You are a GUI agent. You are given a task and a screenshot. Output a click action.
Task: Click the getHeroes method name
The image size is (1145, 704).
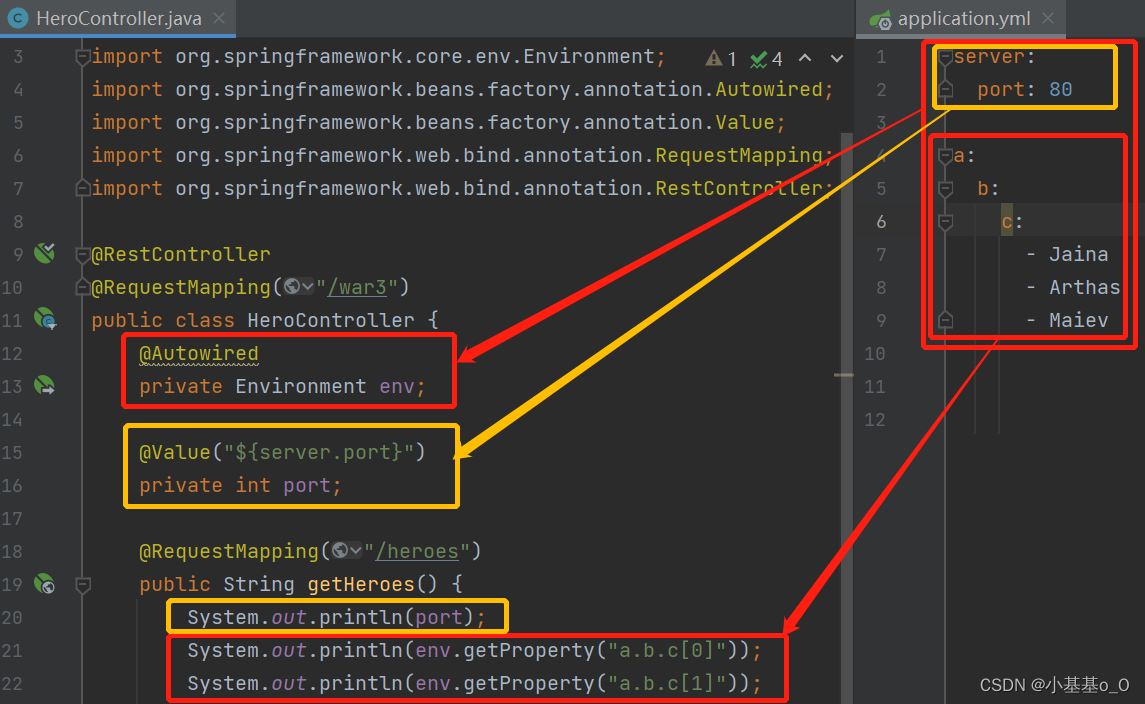(x=361, y=584)
